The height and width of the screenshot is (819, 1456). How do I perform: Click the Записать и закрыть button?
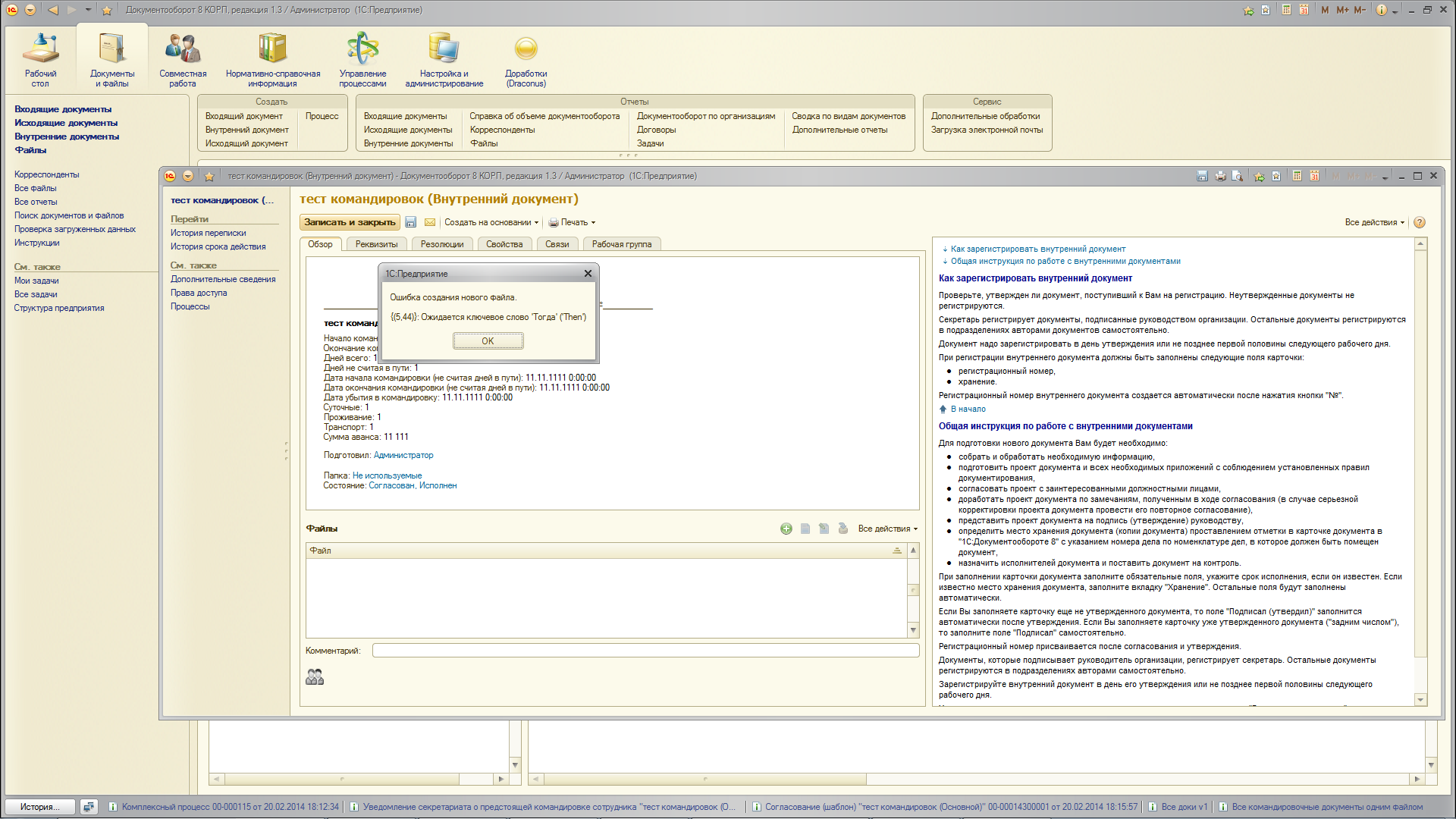(x=350, y=222)
